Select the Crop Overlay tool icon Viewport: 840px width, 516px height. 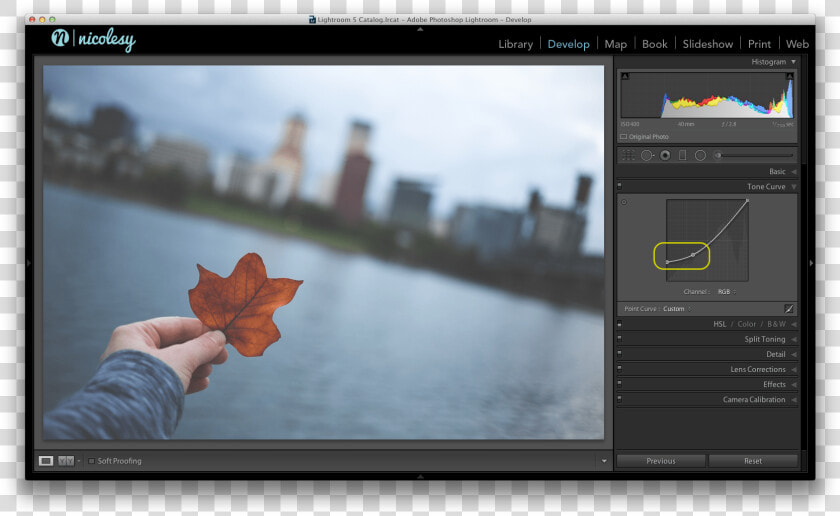point(628,155)
